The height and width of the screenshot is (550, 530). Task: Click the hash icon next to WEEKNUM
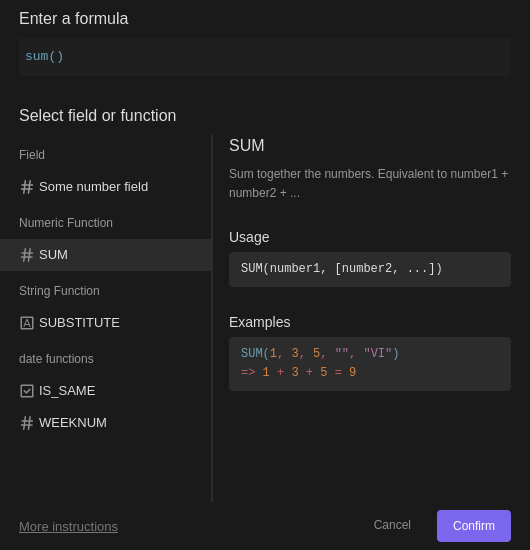27,423
